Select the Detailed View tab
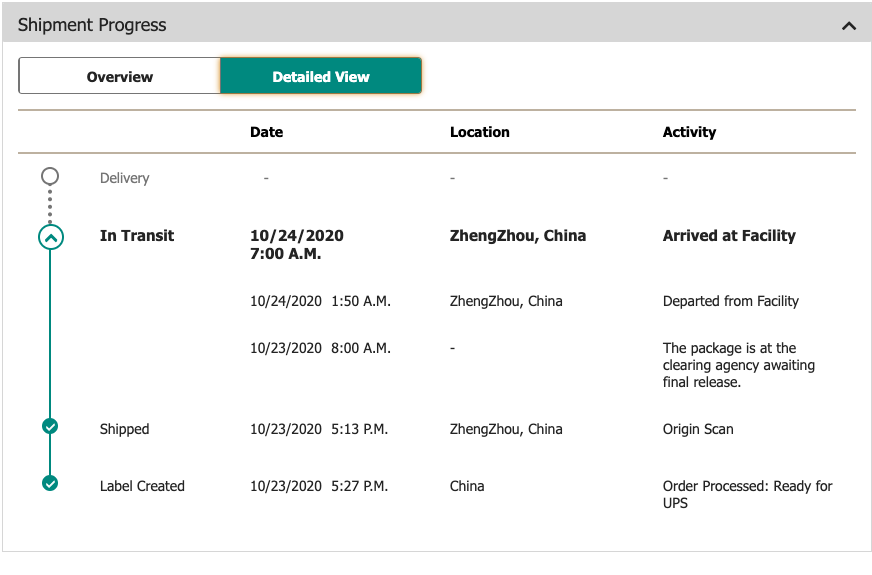 click(321, 76)
